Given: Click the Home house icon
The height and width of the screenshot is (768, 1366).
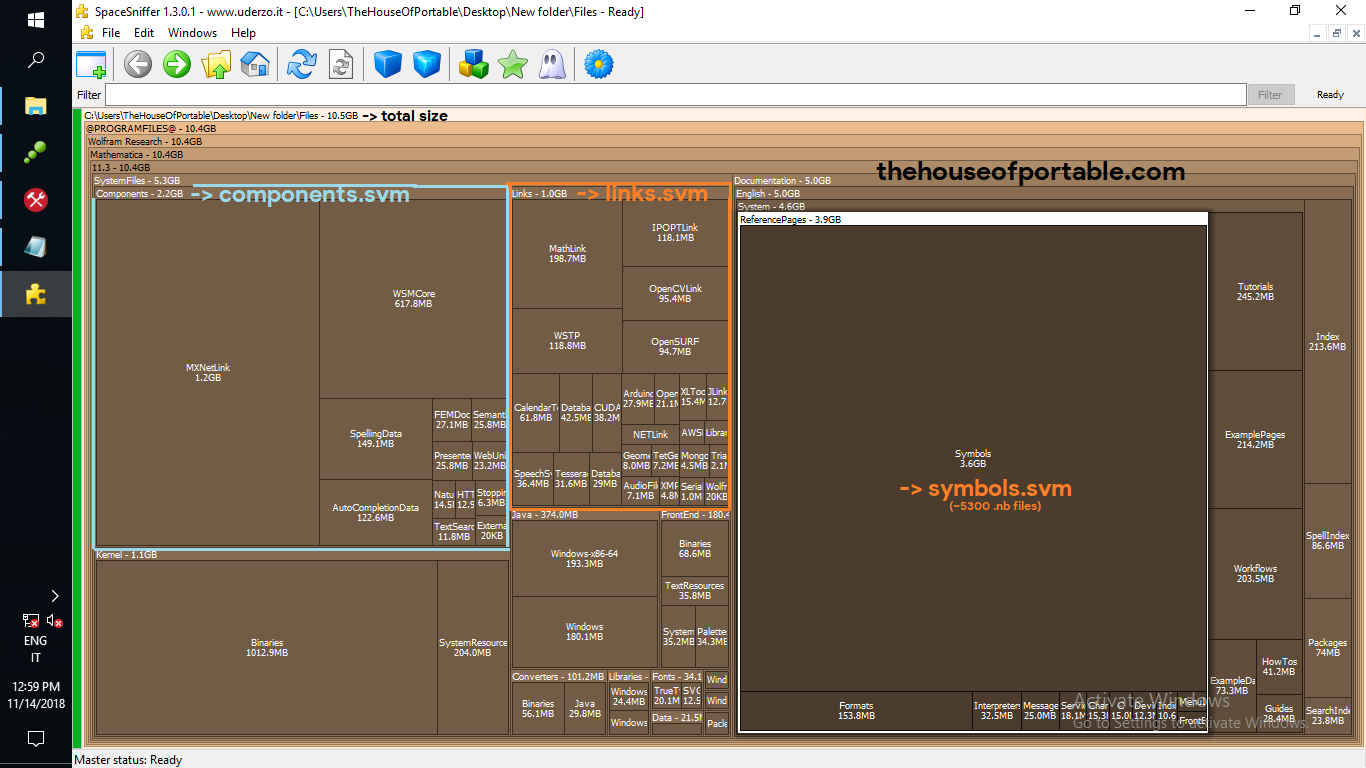Looking at the screenshot, I should click(255, 65).
